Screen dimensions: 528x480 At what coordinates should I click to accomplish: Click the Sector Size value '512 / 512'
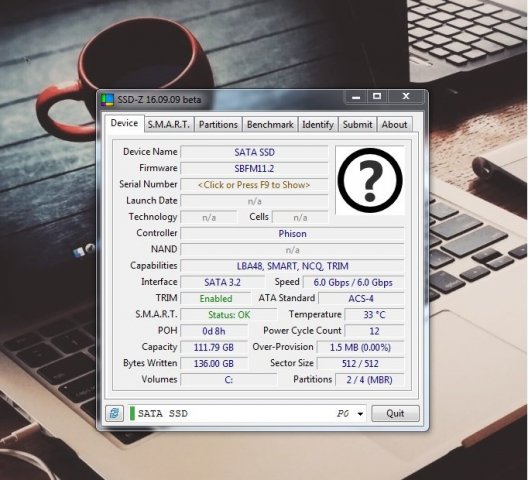pyautogui.click(x=360, y=363)
